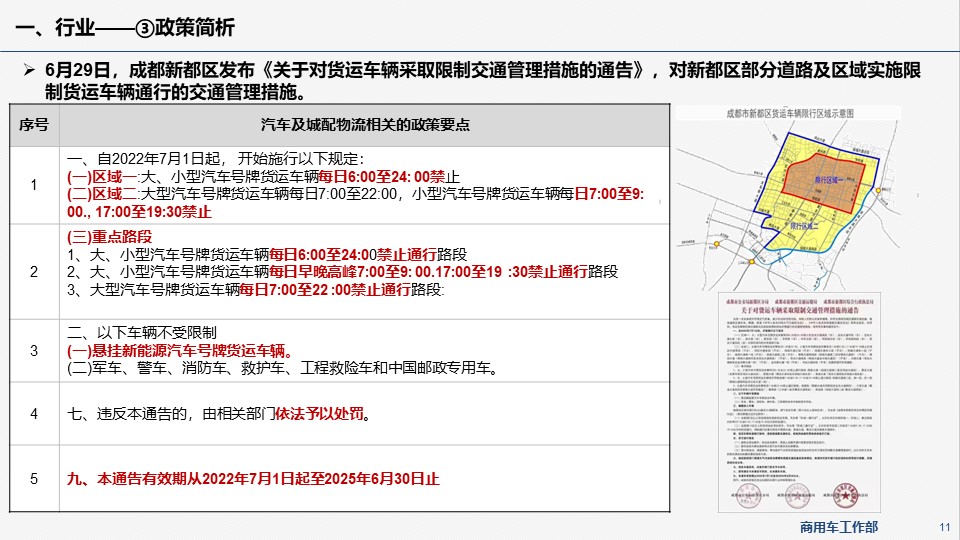
Task: Click the header '汽车及城配物流相关的政策要点'
Action: (x=365, y=125)
